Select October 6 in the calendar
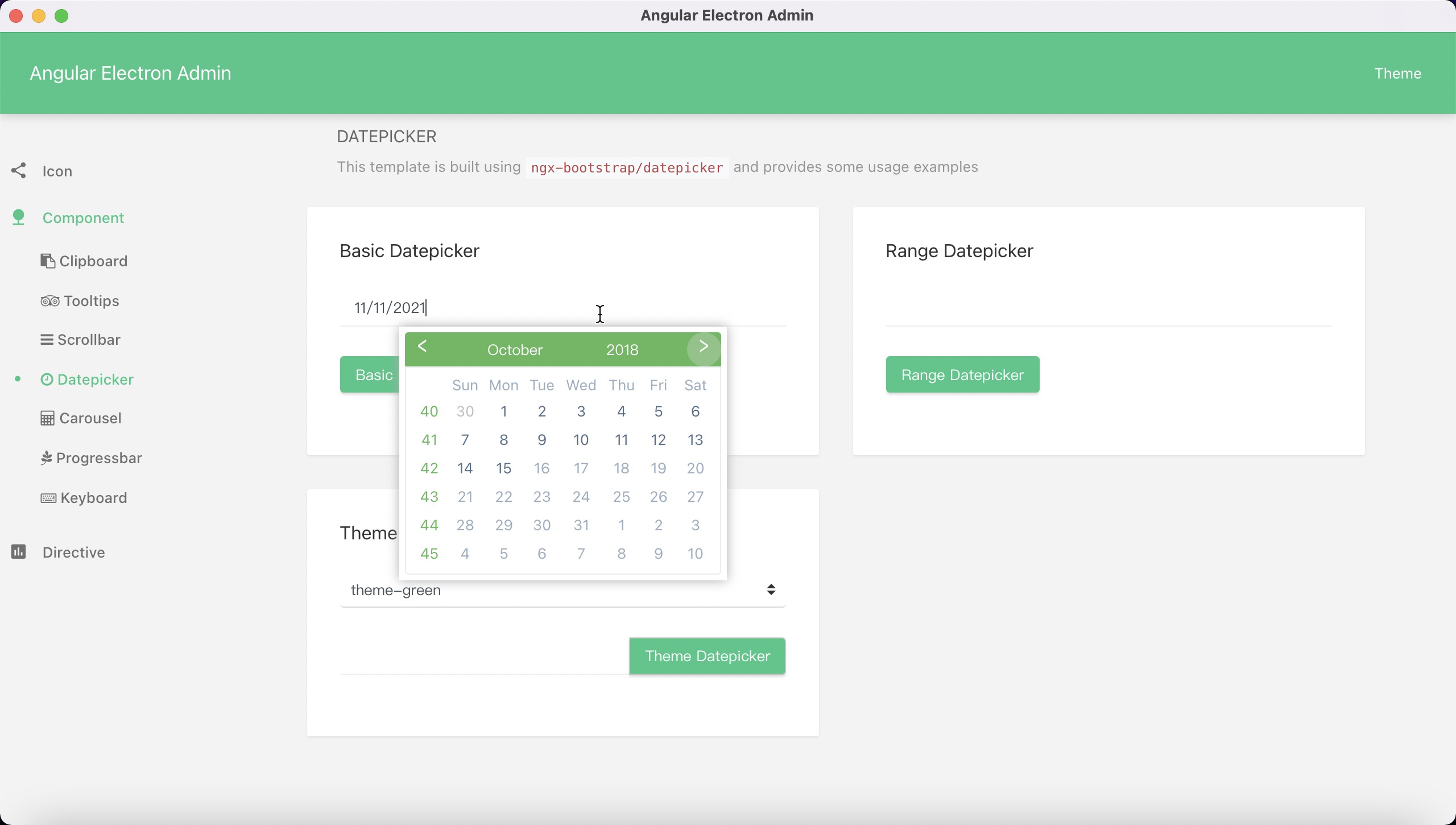 695,411
